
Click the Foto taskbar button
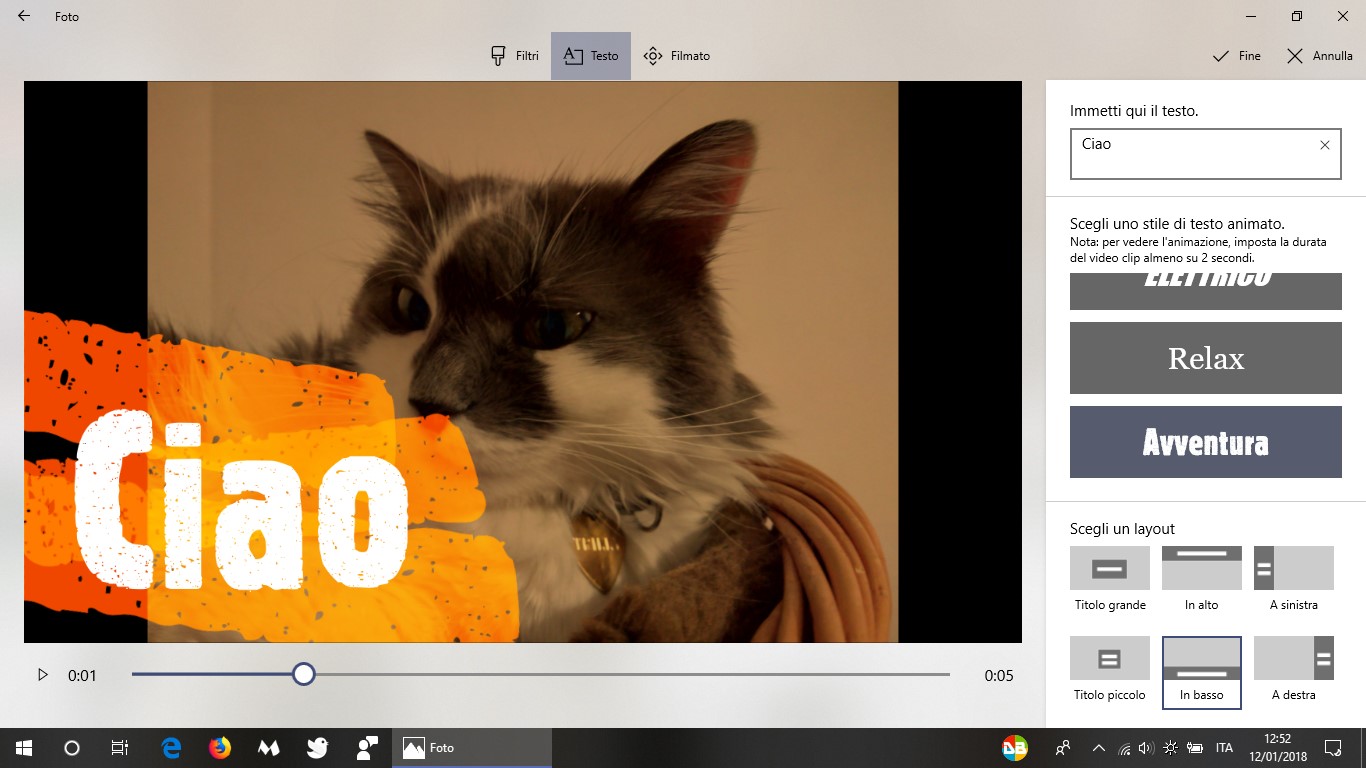pos(472,748)
